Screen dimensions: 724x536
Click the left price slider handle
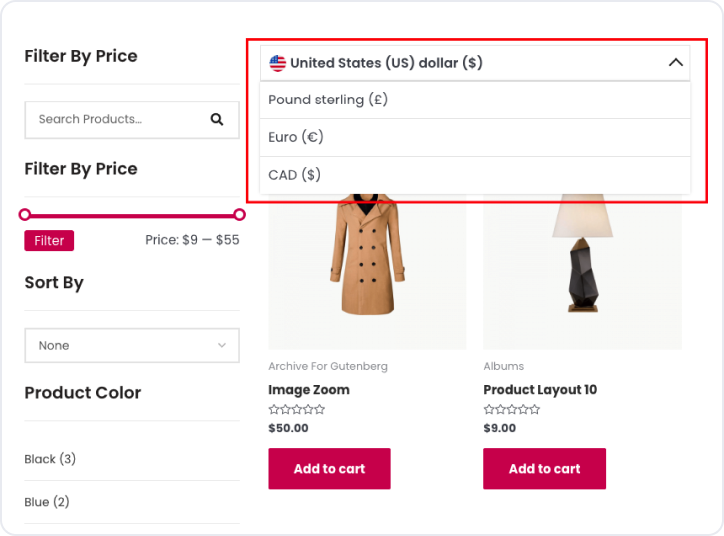(25, 214)
